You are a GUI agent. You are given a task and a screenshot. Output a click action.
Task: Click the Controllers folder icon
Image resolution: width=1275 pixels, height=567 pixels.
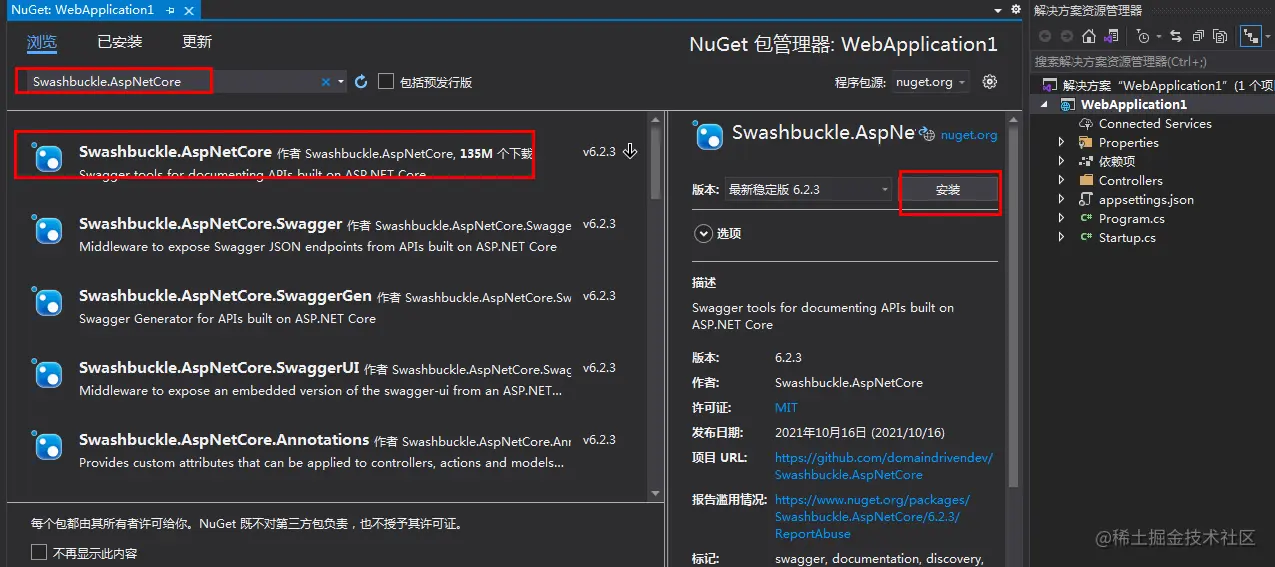(x=1086, y=181)
